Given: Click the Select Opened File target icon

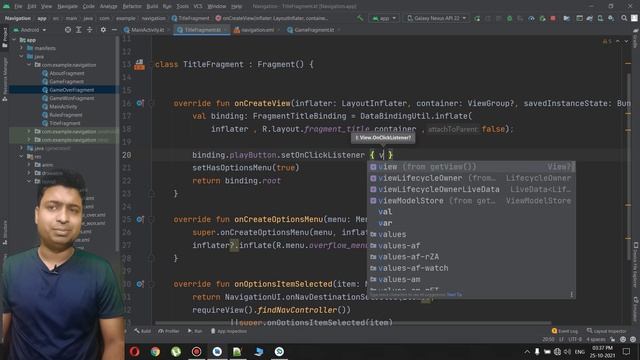Looking at the screenshot, I should pos(68,30).
